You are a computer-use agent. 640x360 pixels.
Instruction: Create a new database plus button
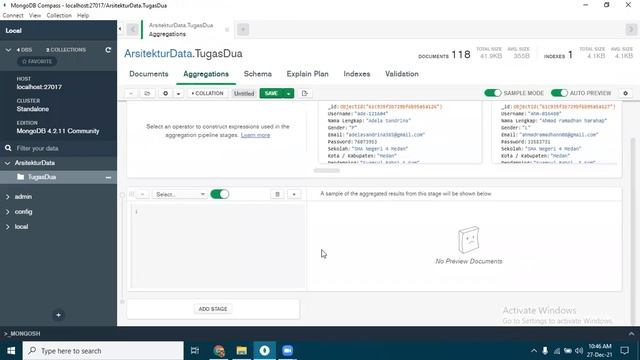(58, 315)
